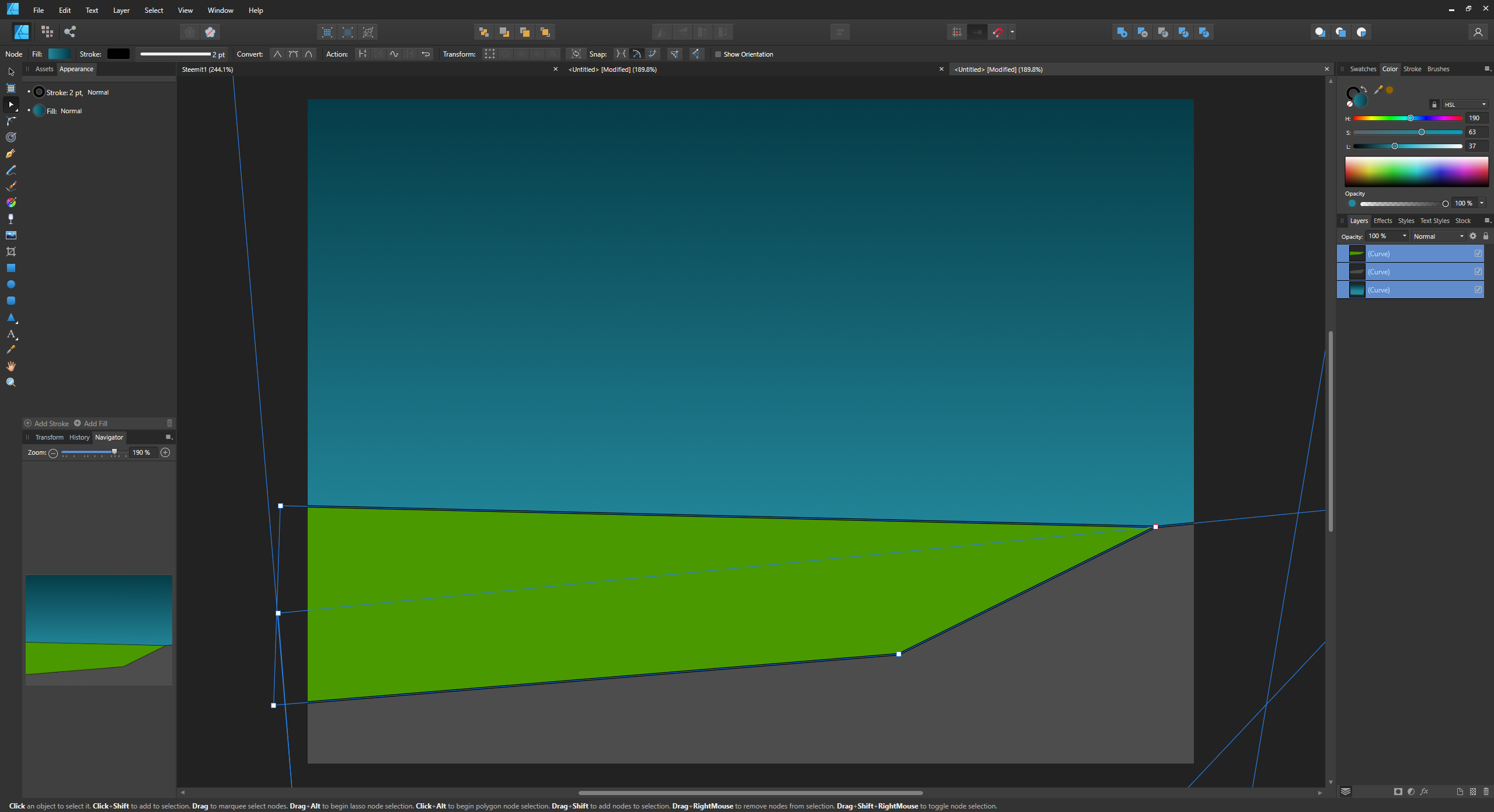Switch to the Swatches tab
The height and width of the screenshot is (812, 1494).
[x=1363, y=69]
